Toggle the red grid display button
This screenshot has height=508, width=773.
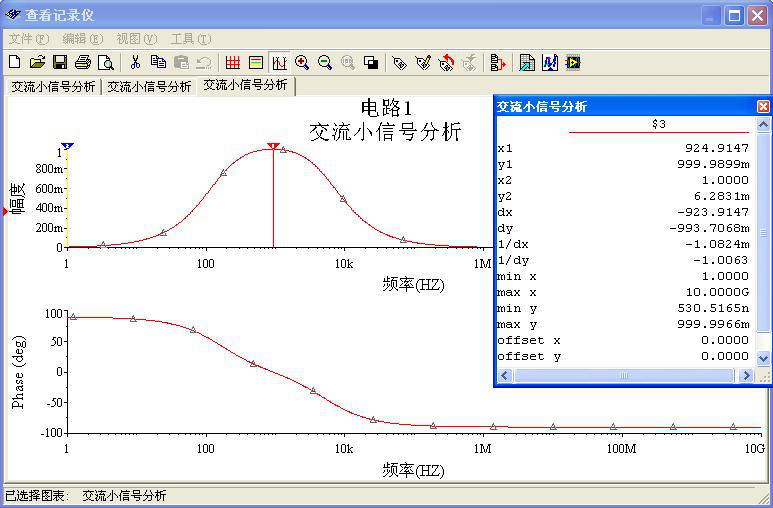233,63
